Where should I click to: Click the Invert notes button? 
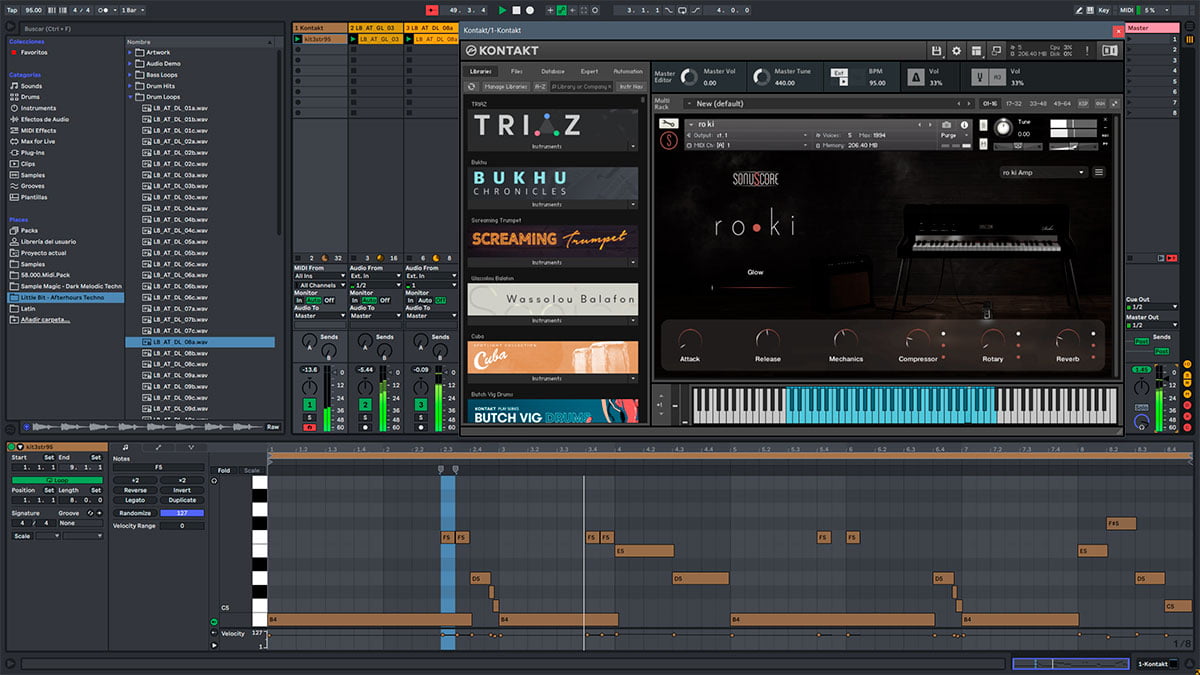182,490
